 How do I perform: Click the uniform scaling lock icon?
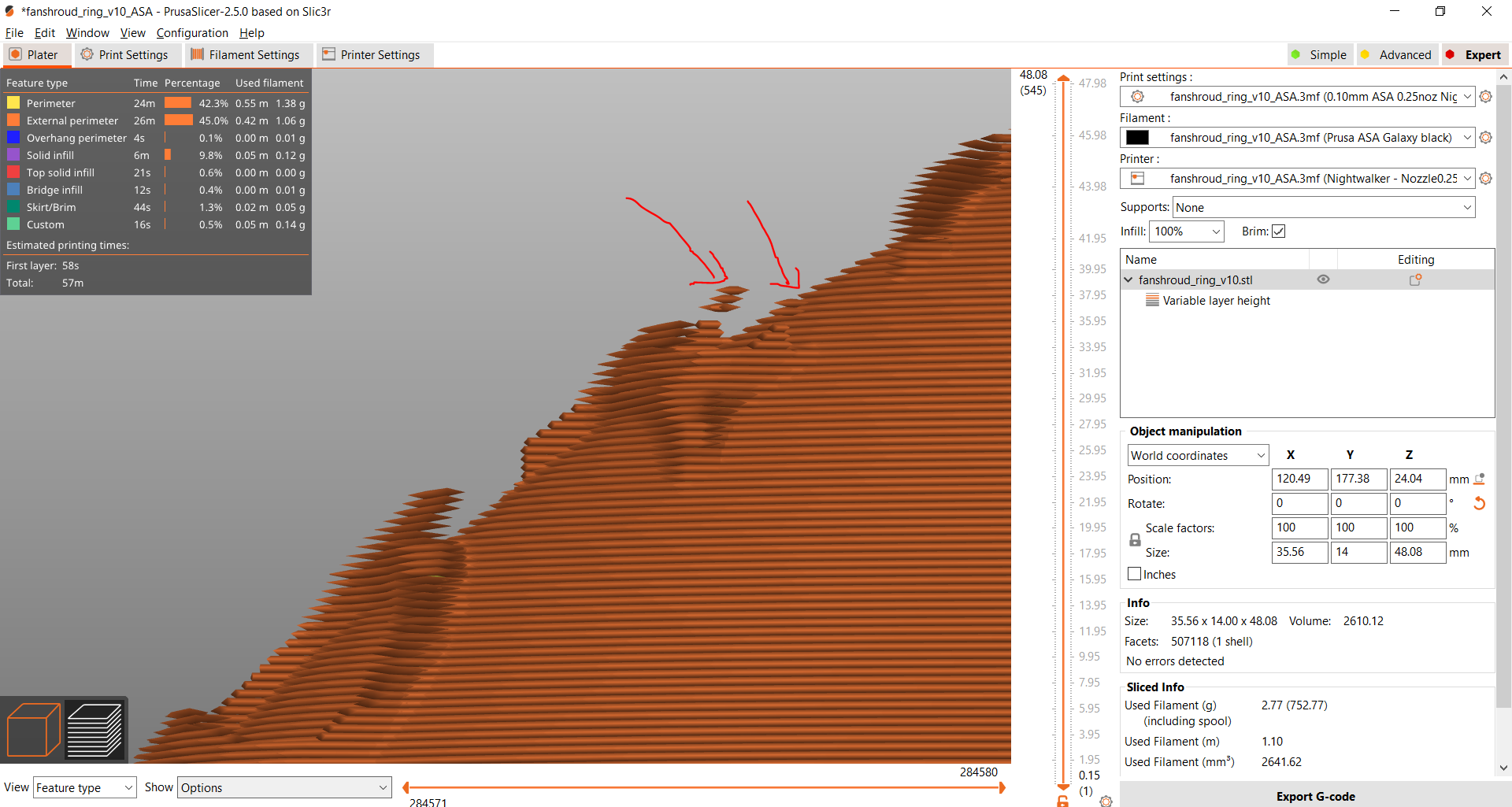(1135, 539)
